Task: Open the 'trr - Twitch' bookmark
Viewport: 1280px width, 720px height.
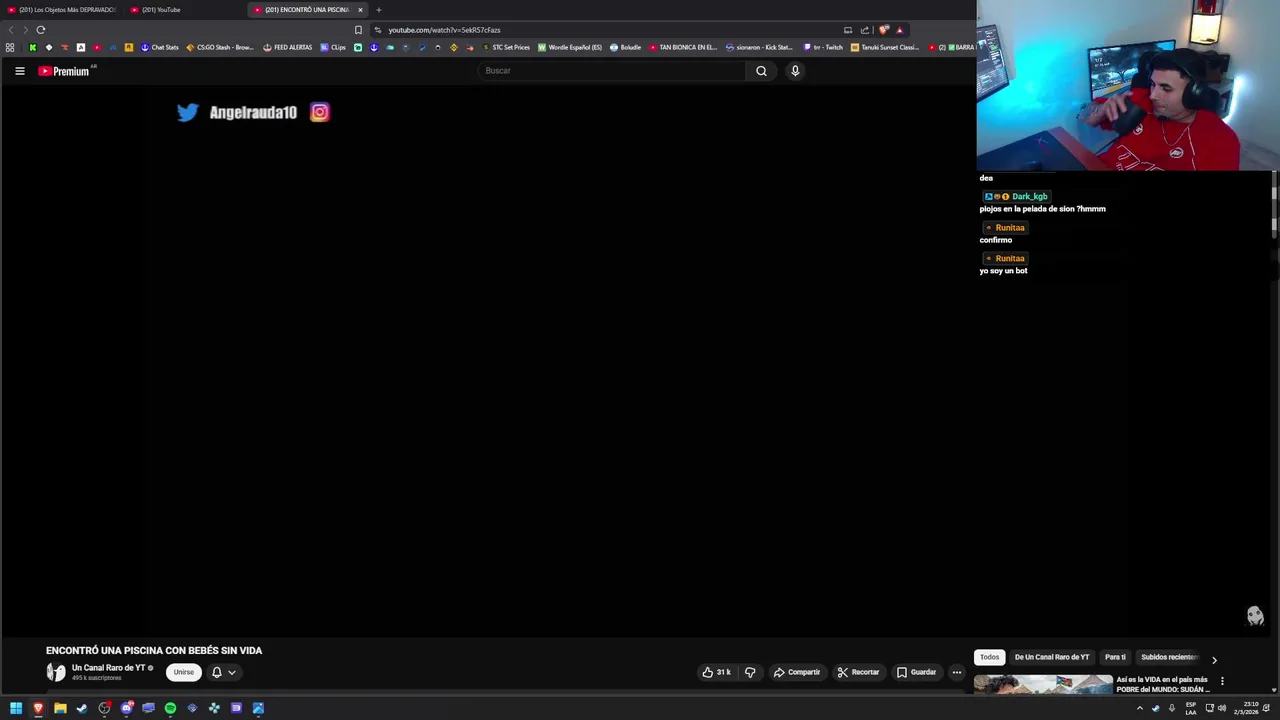Action: (x=824, y=47)
